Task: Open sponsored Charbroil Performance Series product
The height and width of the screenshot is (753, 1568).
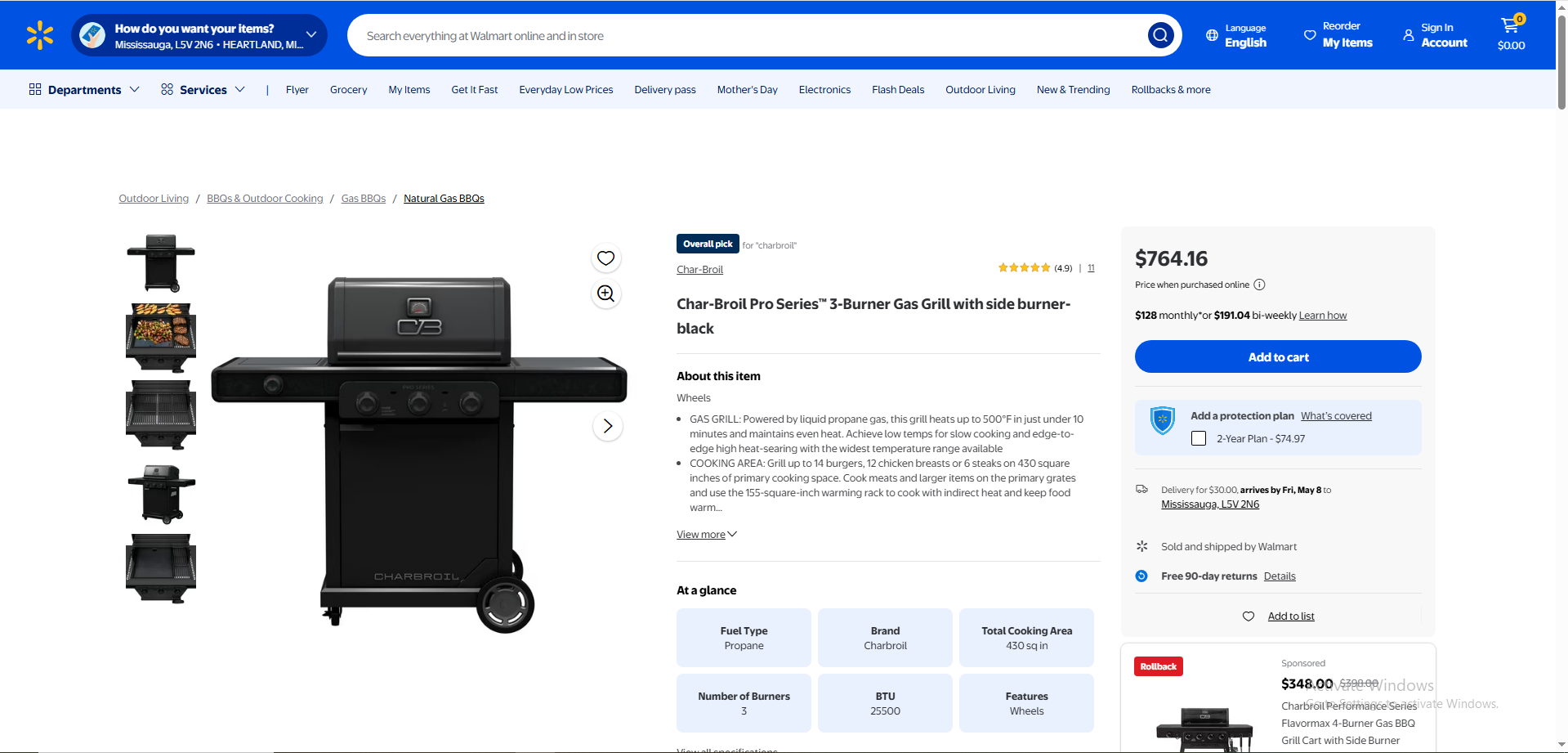Action: [x=1349, y=723]
